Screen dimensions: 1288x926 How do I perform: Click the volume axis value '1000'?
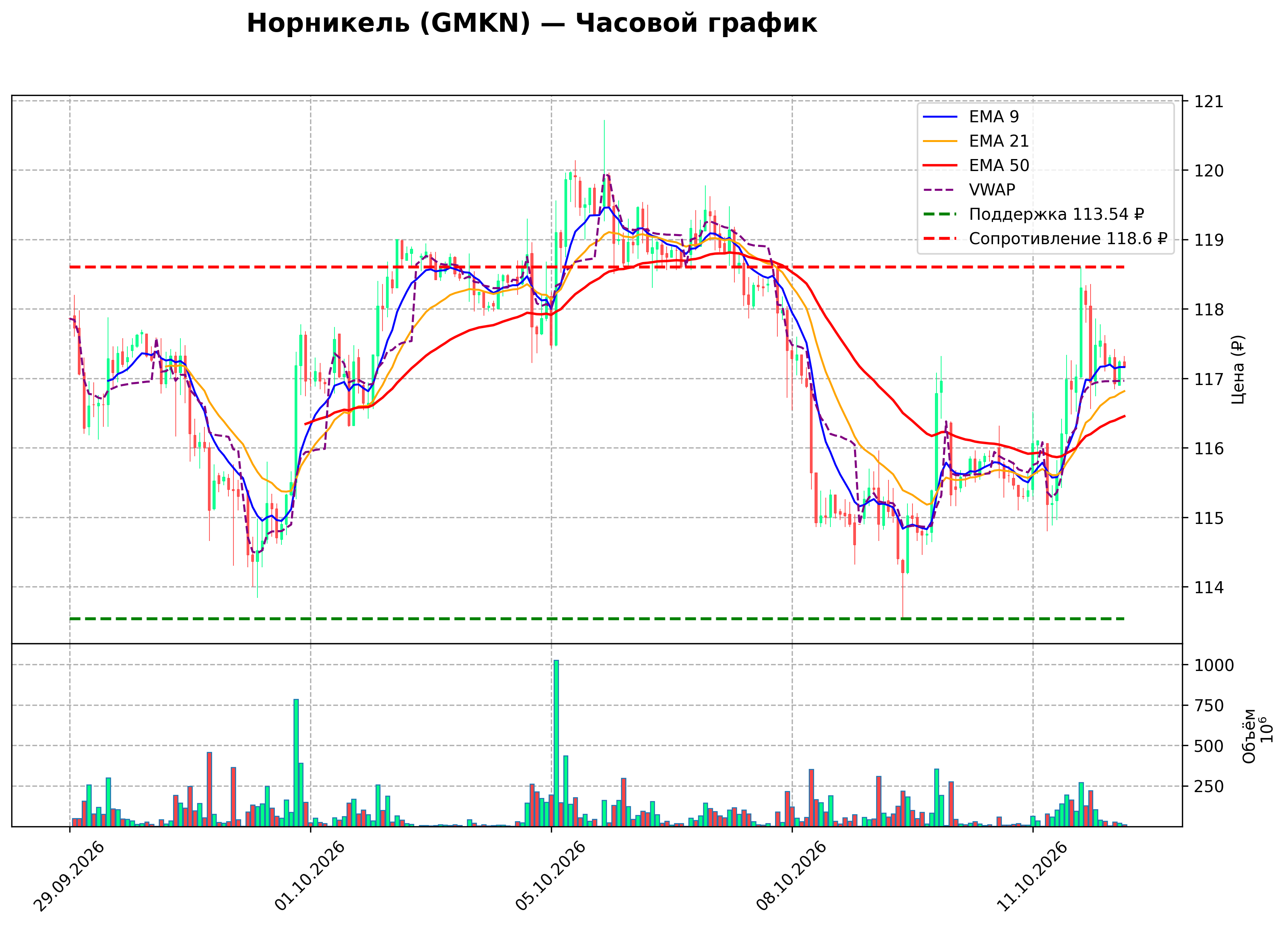tap(1214, 666)
